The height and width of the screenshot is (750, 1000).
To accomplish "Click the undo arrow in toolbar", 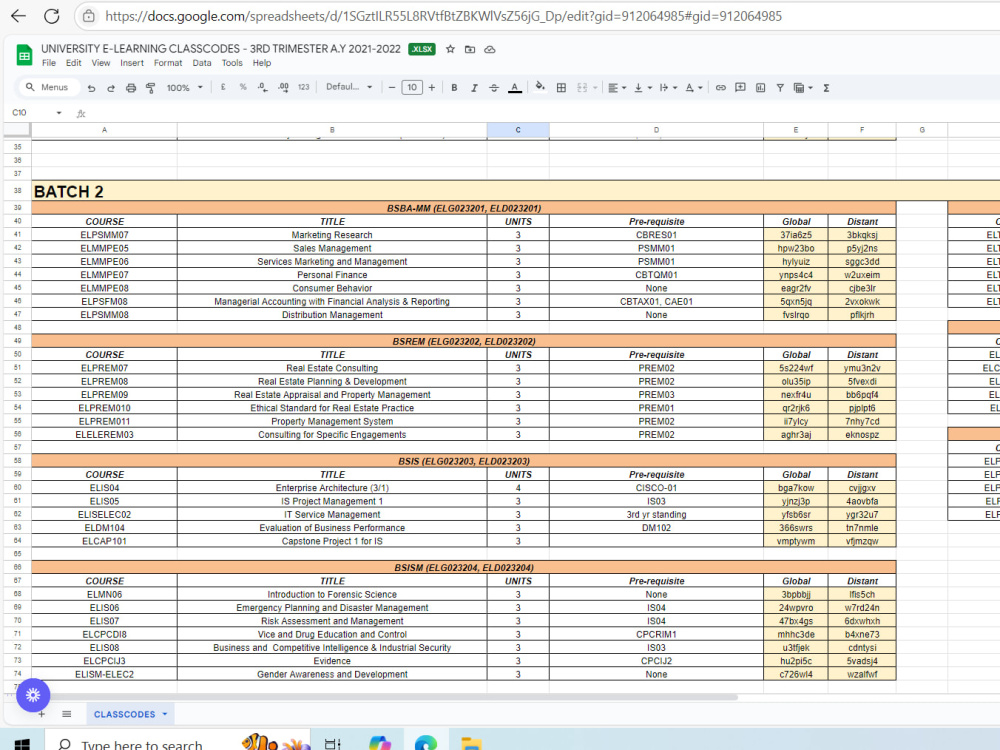I will point(91,88).
